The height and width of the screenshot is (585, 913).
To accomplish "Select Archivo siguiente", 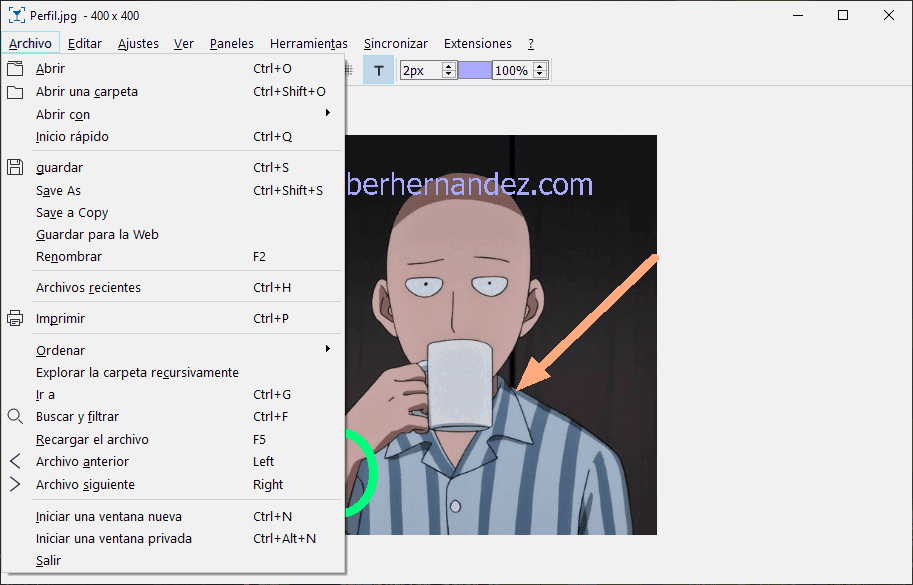I will pos(173,484).
